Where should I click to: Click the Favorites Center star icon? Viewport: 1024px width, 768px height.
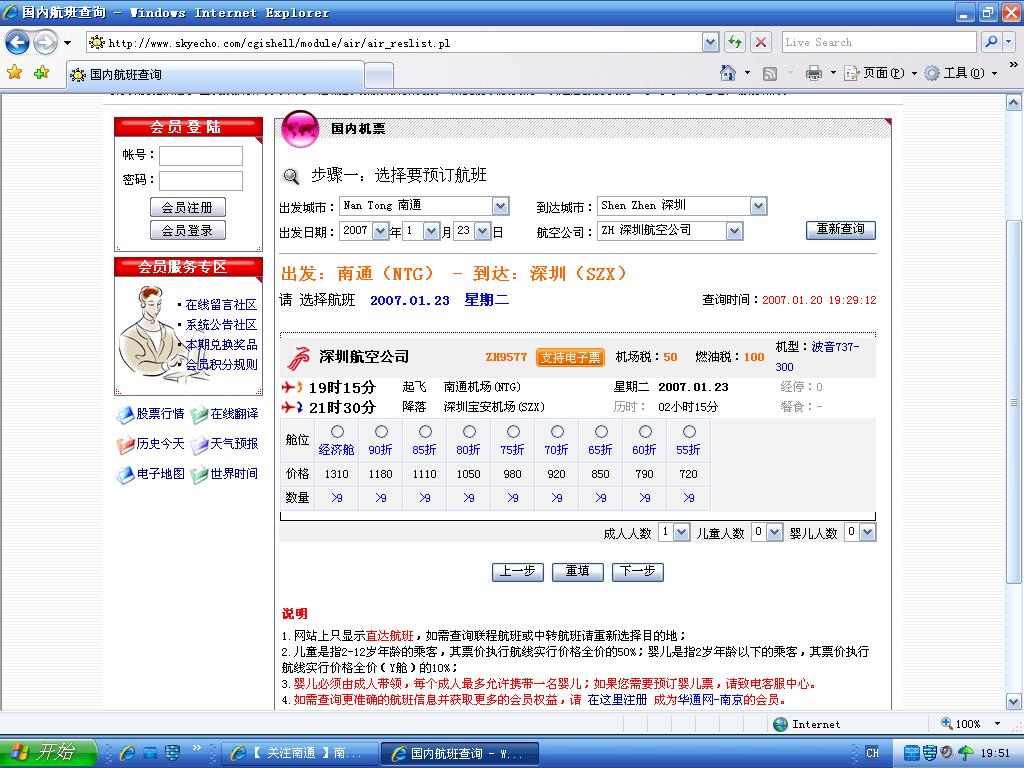pos(14,73)
